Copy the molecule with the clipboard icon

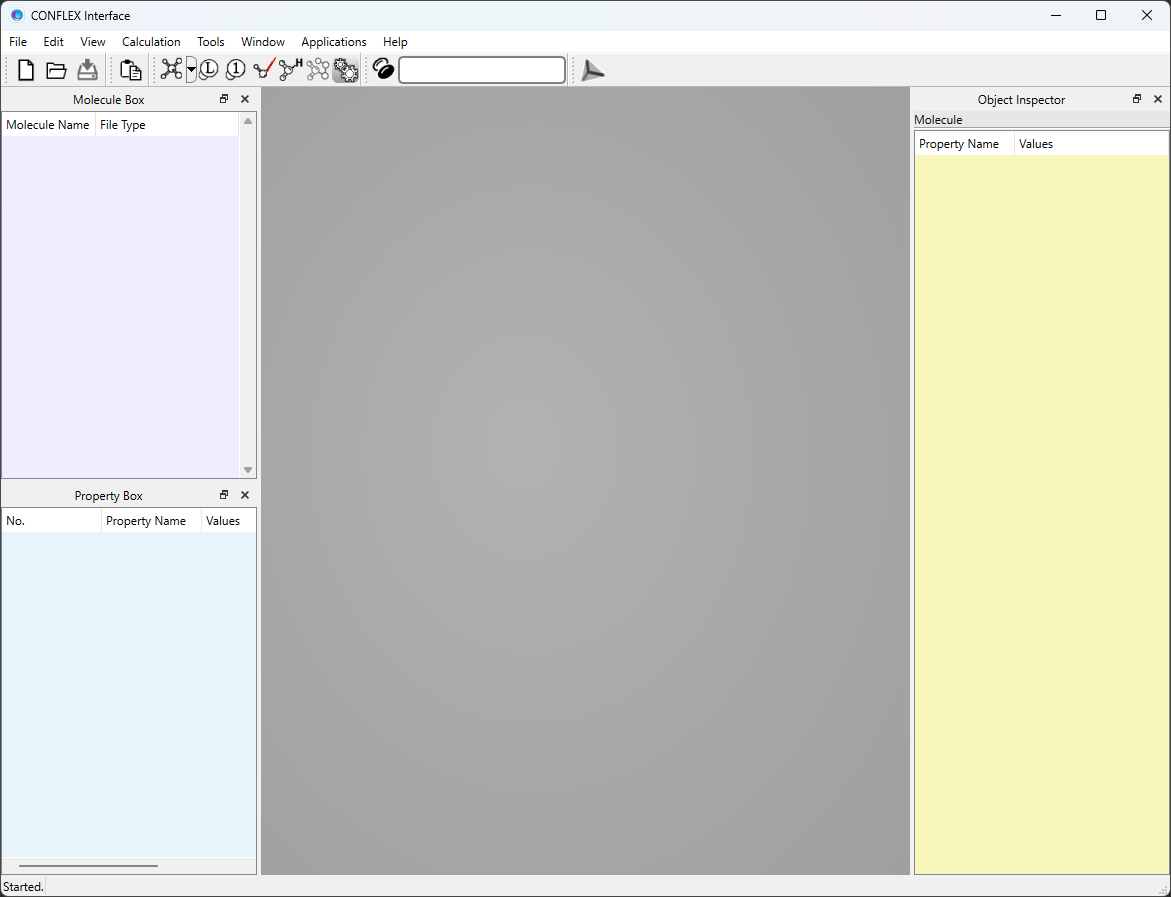(x=130, y=69)
